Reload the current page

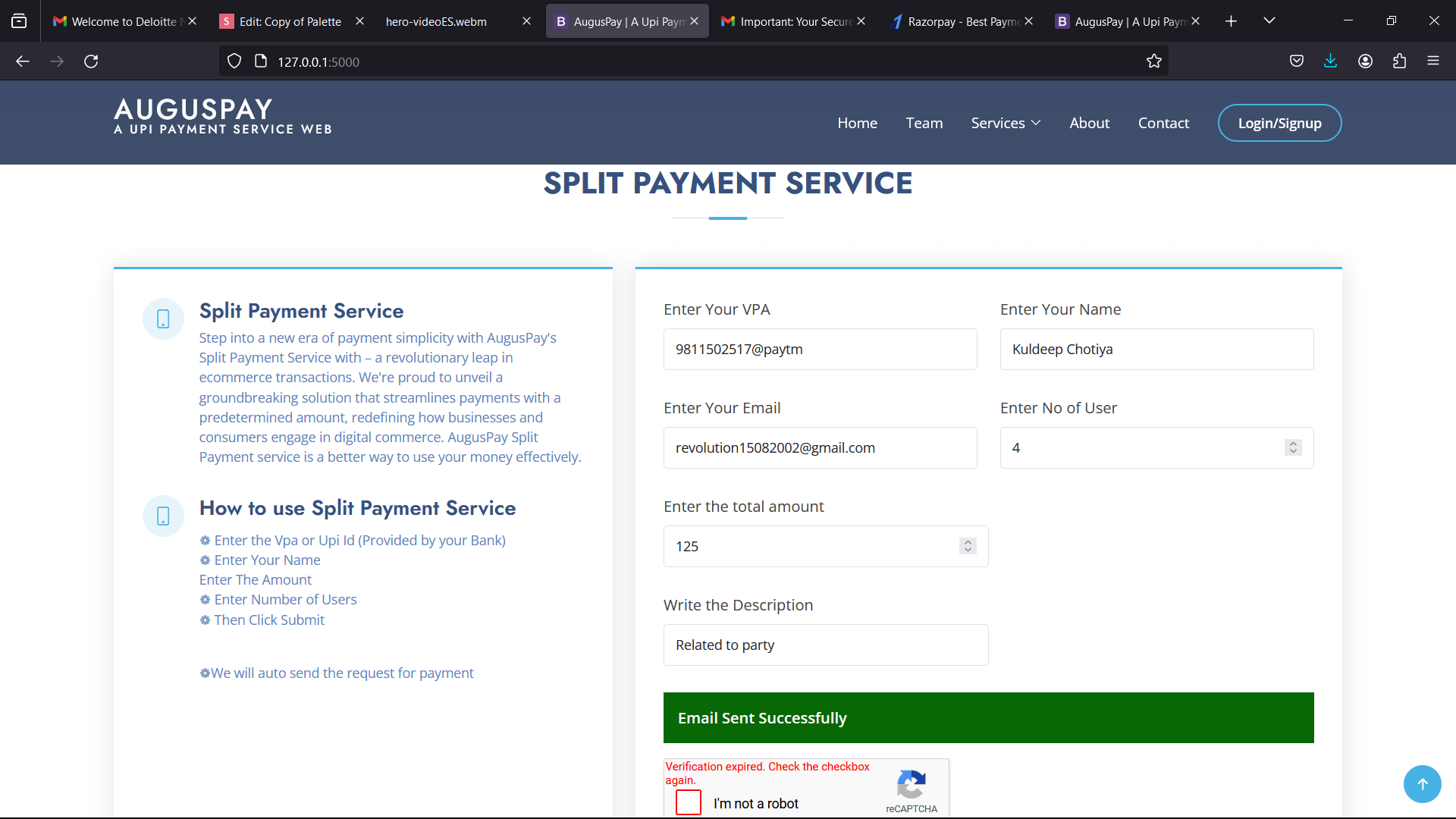point(91,61)
